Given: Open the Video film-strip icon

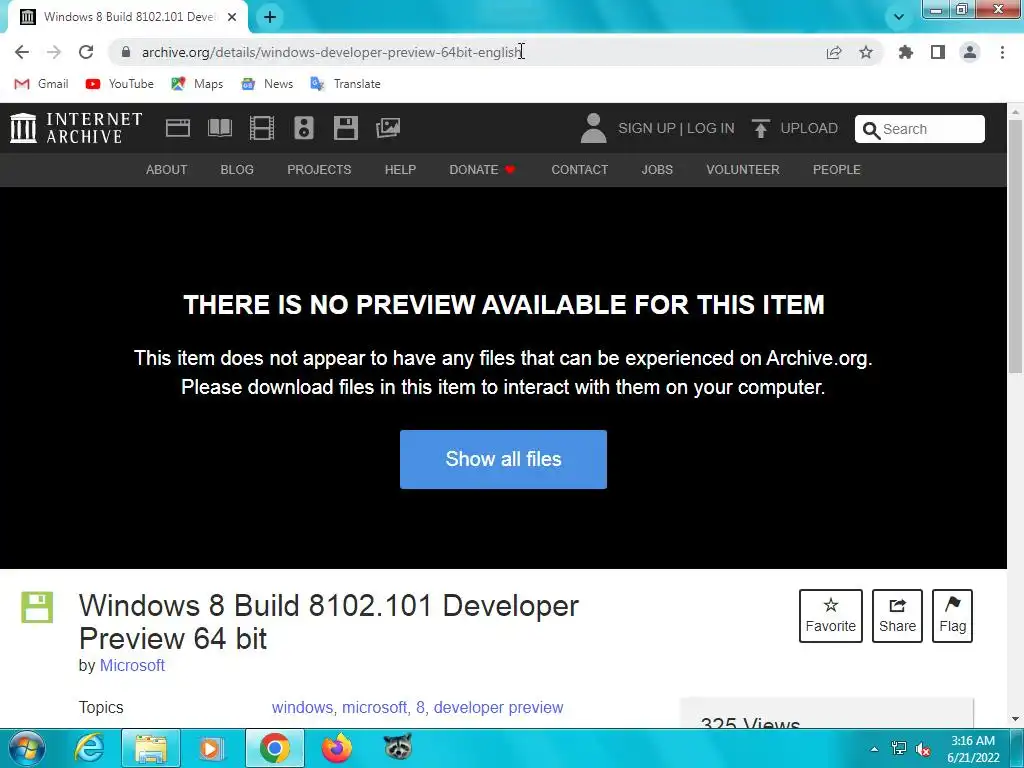Looking at the screenshot, I should click(262, 128).
